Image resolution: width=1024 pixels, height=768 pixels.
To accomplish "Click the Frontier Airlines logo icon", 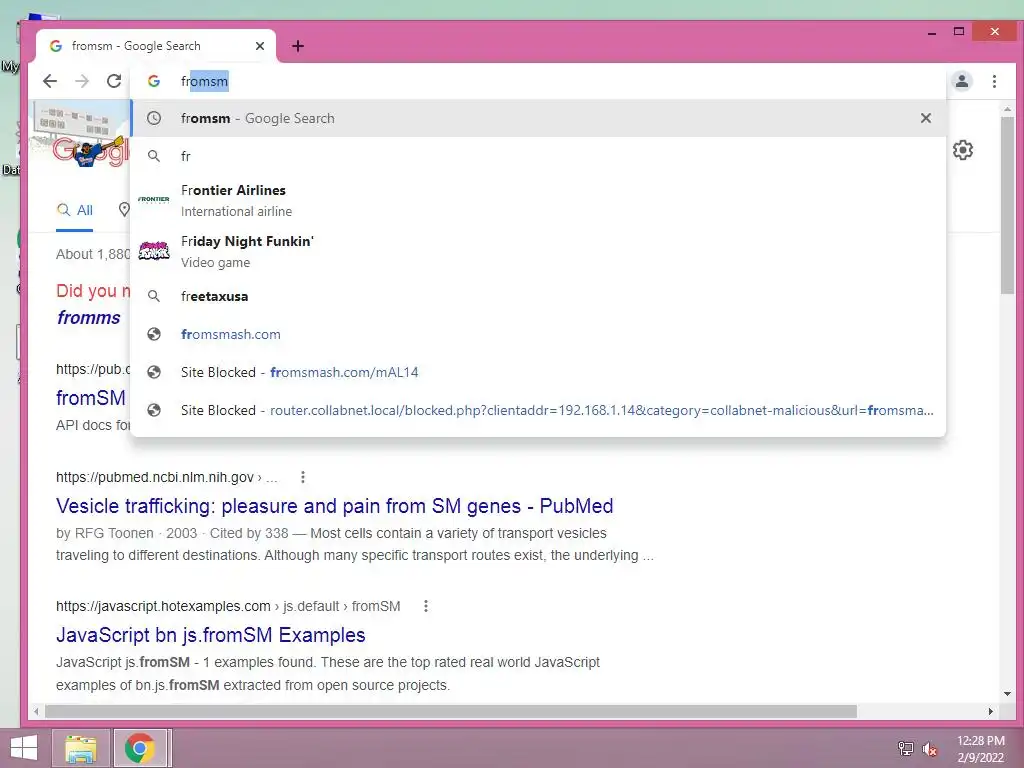I will click(153, 199).
